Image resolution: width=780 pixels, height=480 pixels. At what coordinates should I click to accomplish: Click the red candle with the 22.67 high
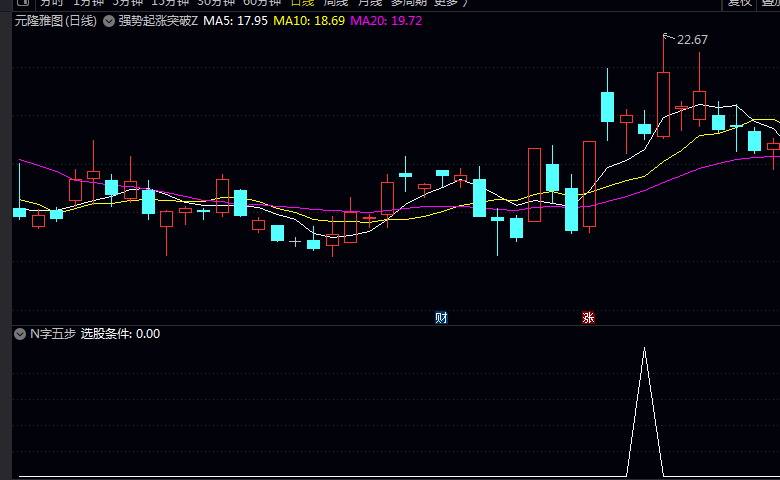pyautogui.click(x=663, y=104)
